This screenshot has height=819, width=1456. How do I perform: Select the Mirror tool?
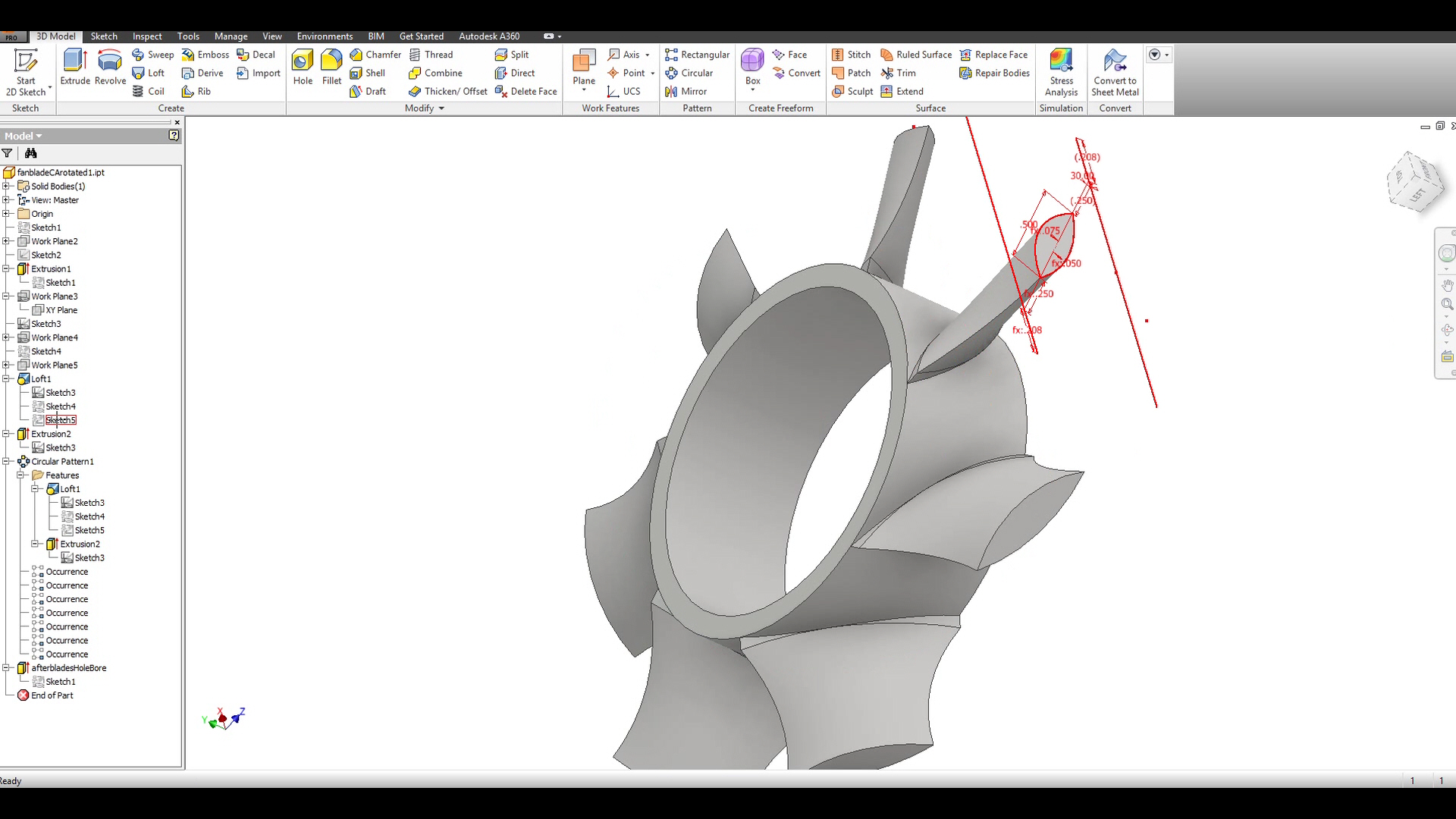pyautogui.click(x=686, y=91)
